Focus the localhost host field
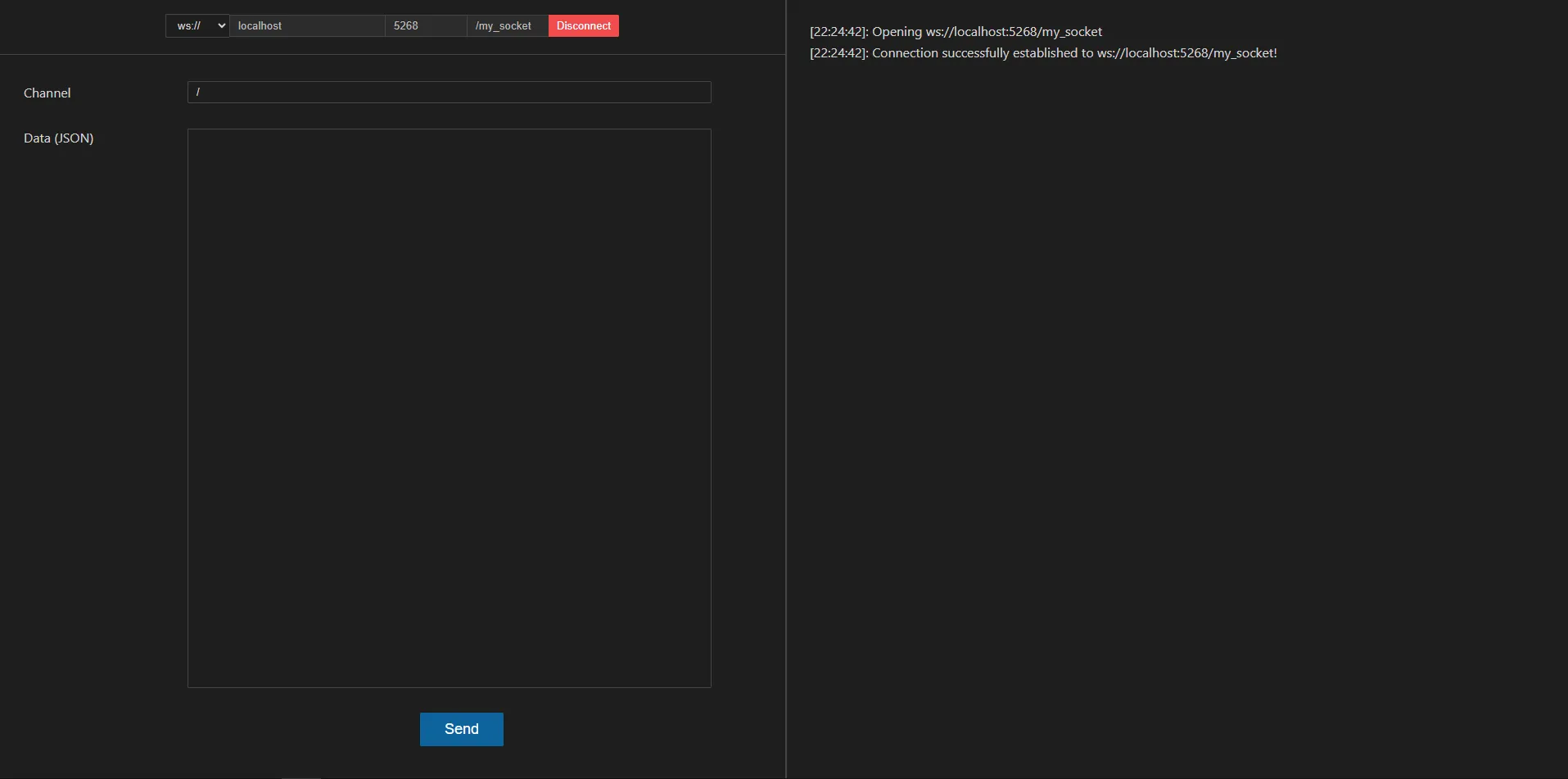Viewport: 1568px width, 779px height. [x=307, y=26]
